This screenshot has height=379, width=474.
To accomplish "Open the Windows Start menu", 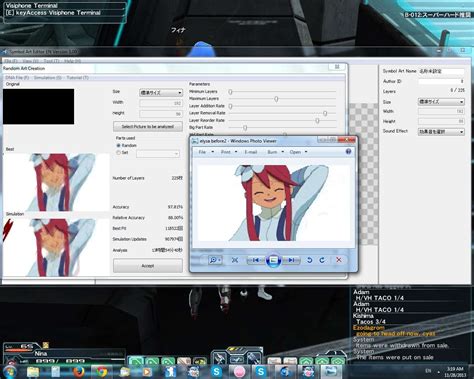I will pyautogui.click(x=10, y=372).
